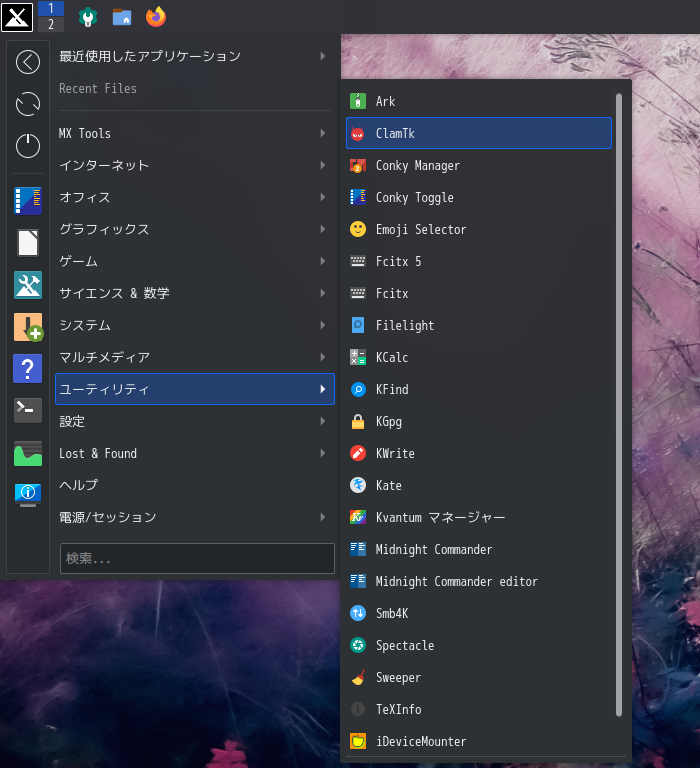Launch Midnight Commander editor
This screenshot has height=768, width=700.
[x=479, y=581]
